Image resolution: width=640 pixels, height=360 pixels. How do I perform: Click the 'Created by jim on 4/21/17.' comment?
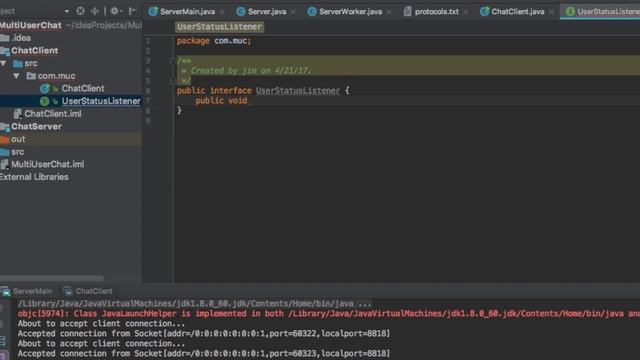pyautogui.click(x=251, y=71)
